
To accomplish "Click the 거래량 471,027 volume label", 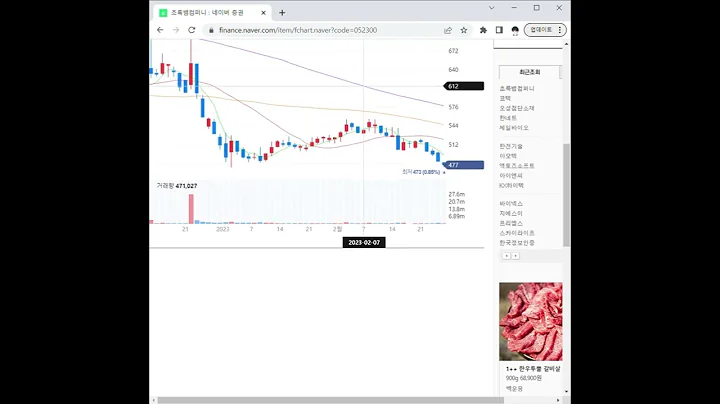I will point(177,186).
